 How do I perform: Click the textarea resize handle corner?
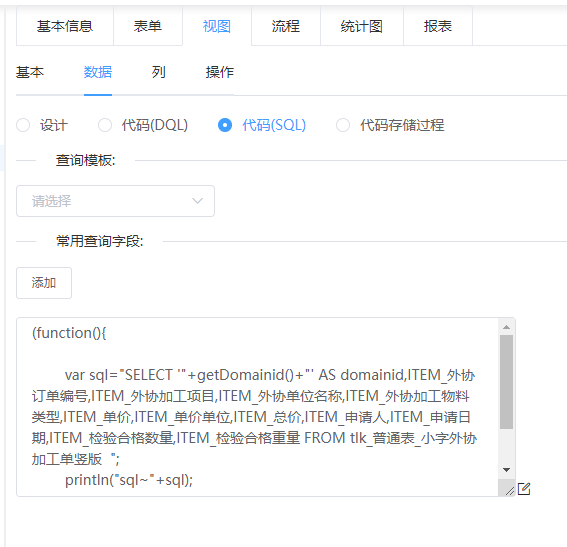pos(510,491)
